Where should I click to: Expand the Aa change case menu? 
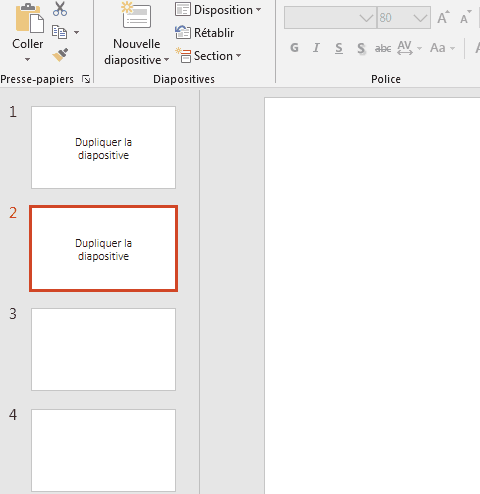tap(442, 48)
